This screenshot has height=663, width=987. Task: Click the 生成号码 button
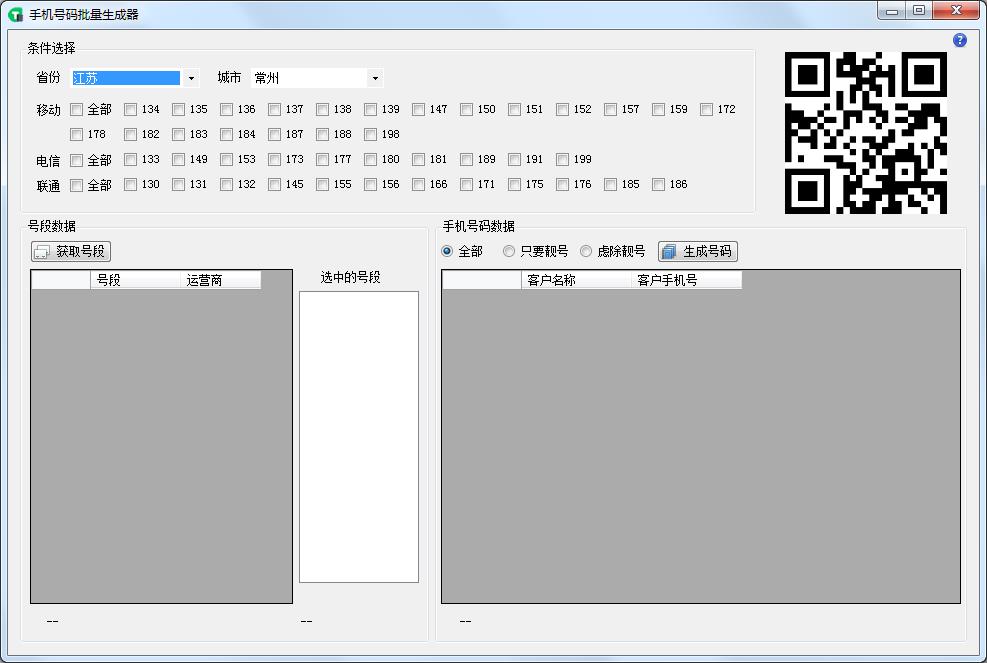(697, 251)
